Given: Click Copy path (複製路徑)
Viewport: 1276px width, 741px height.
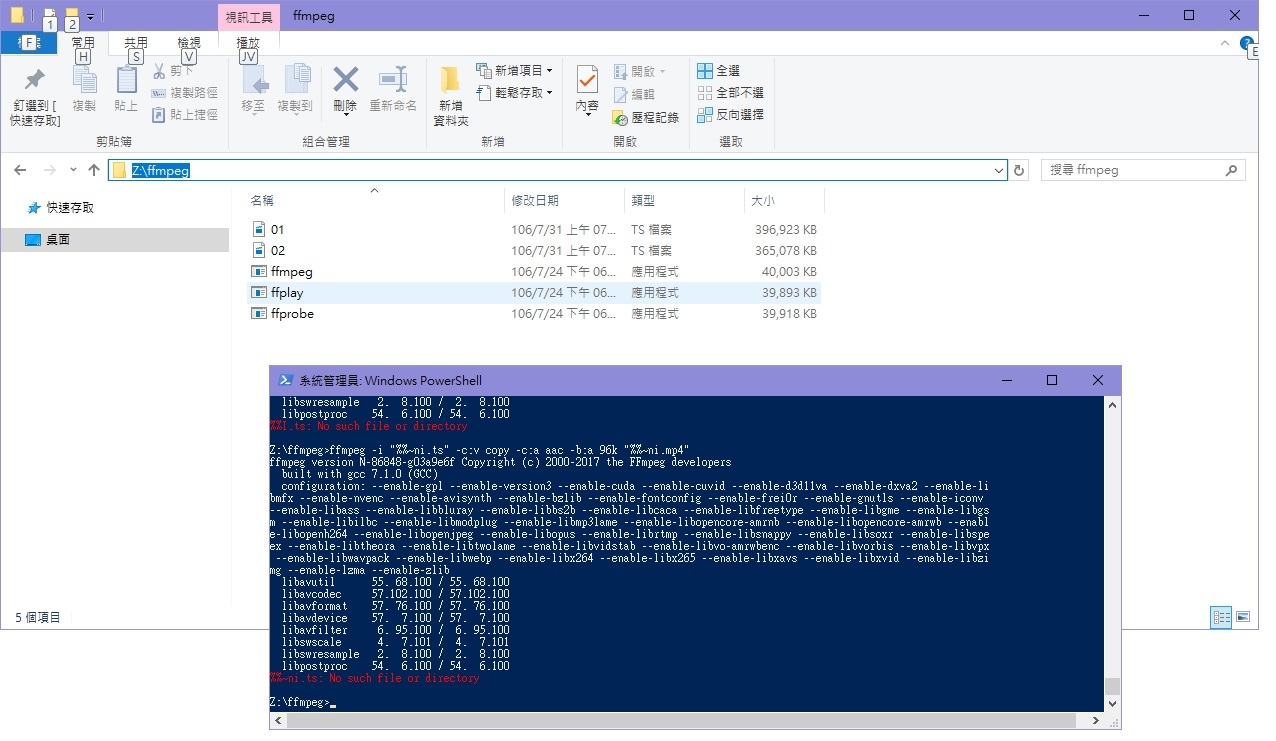Looking at the screenshot, I should click(184, 93).
